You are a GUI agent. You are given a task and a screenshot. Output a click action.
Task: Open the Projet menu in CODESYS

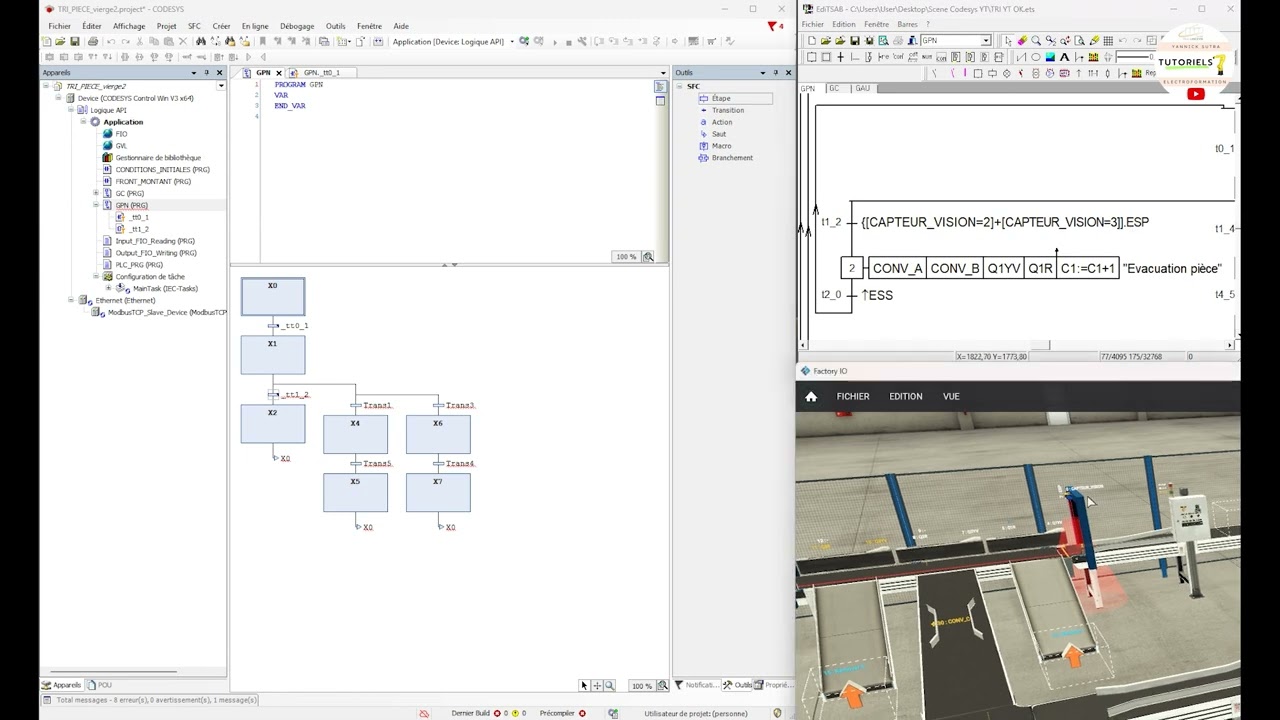pyautogui.click(x=166, y=26)
